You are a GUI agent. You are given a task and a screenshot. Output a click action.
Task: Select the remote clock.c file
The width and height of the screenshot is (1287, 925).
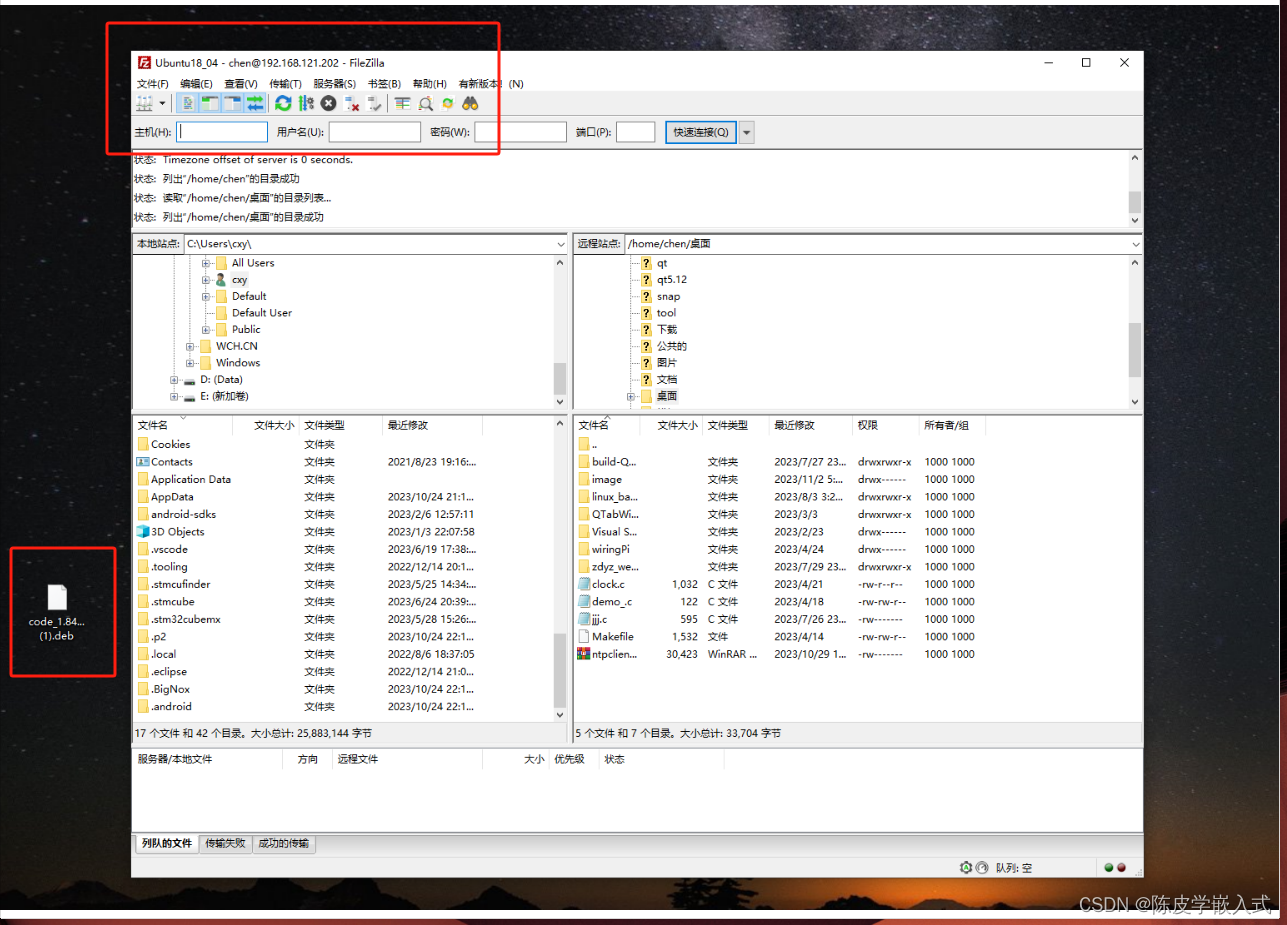click(607, 584)
